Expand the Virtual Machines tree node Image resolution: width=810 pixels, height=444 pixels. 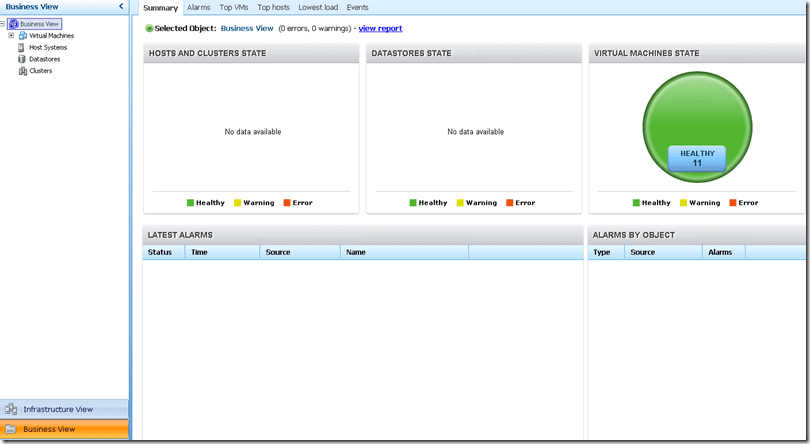(x=11, y=36)
